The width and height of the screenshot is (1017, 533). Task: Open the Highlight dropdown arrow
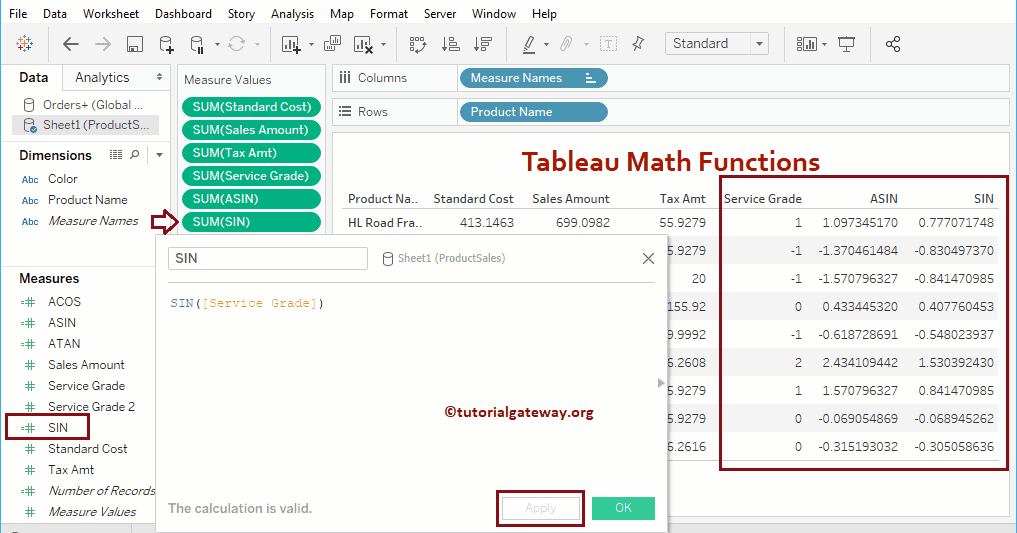point(546,45)
